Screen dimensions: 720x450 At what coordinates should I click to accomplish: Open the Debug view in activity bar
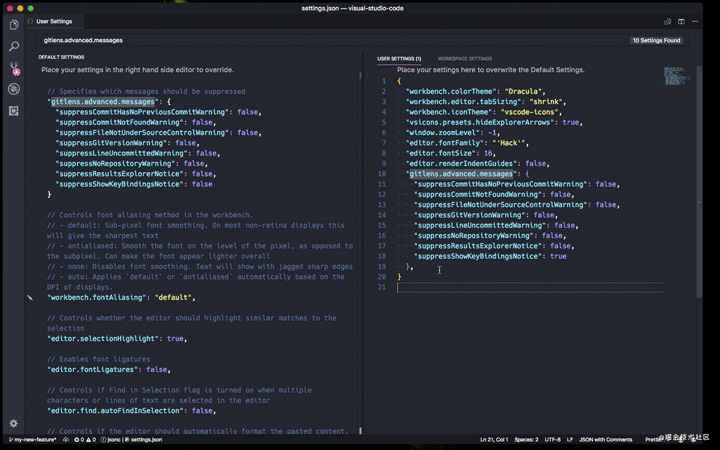click(x=14, y=89)
